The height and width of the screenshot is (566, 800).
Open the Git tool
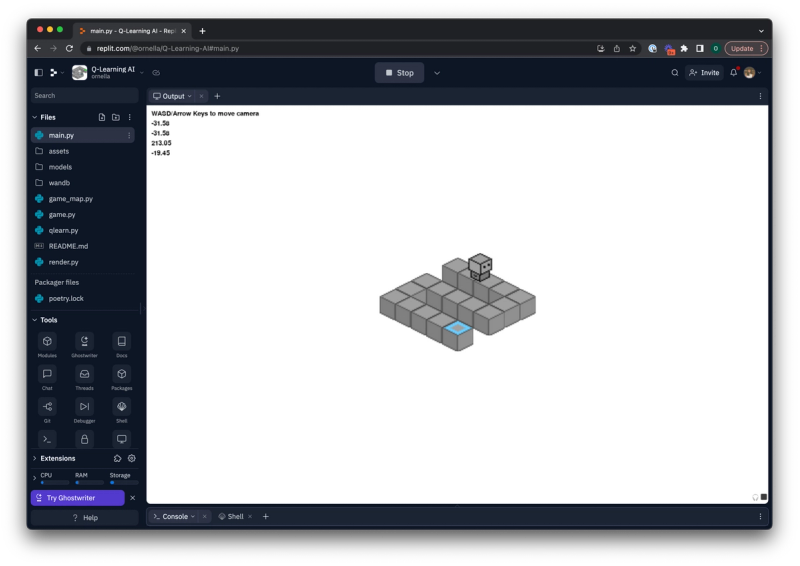(x=47, y=407)
